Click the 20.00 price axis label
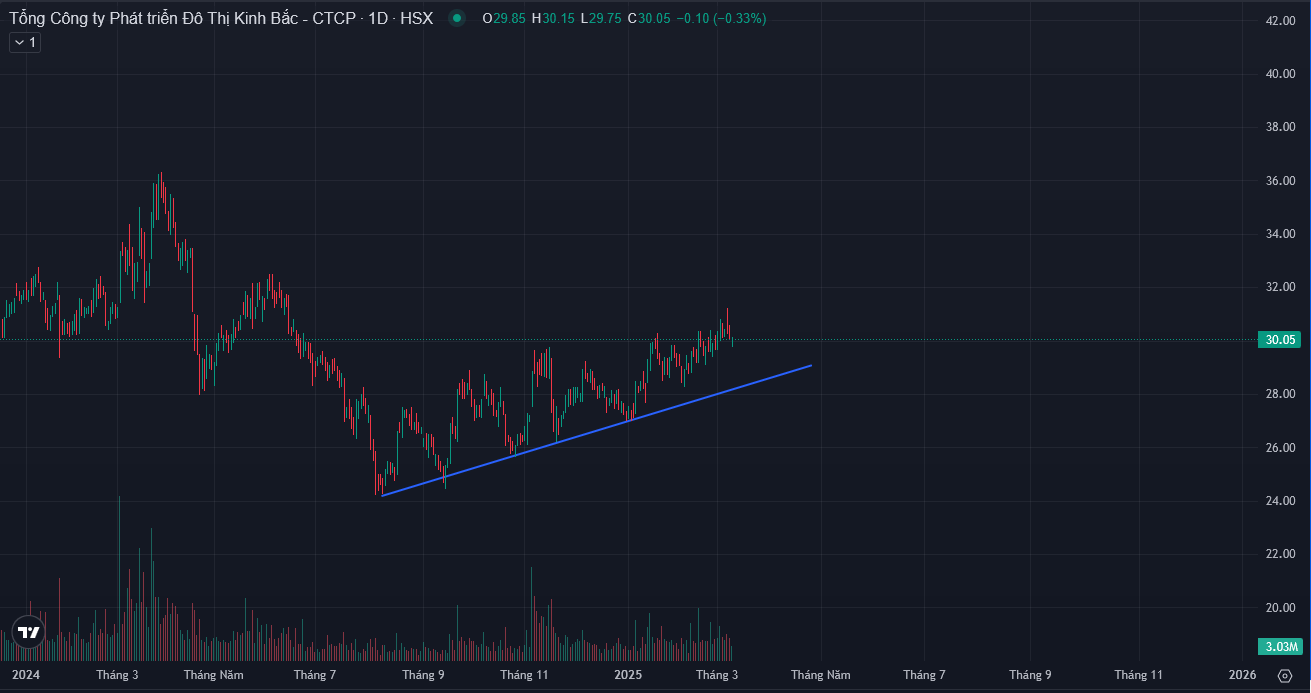The image size is (1311, 693). point(1281,608)
